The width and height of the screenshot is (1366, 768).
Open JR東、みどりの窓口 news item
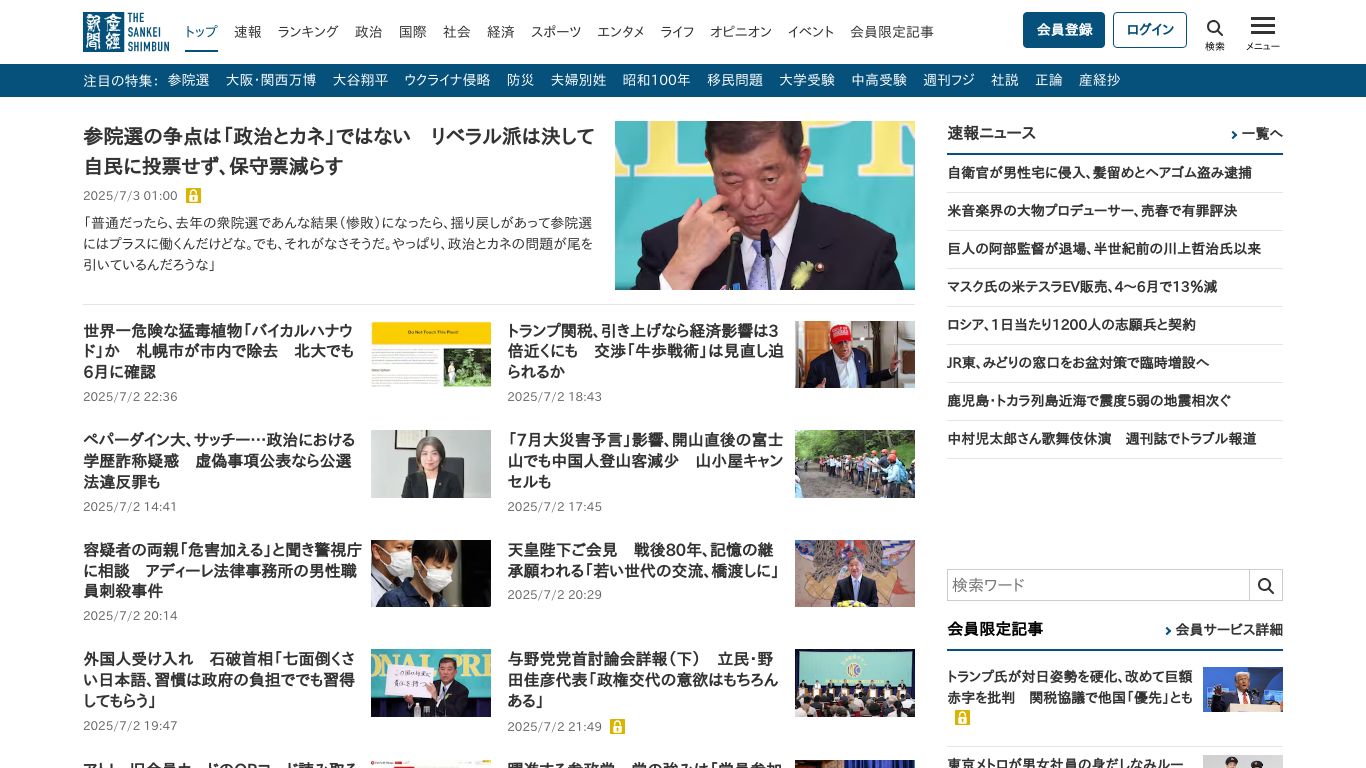click(1079, 363)
